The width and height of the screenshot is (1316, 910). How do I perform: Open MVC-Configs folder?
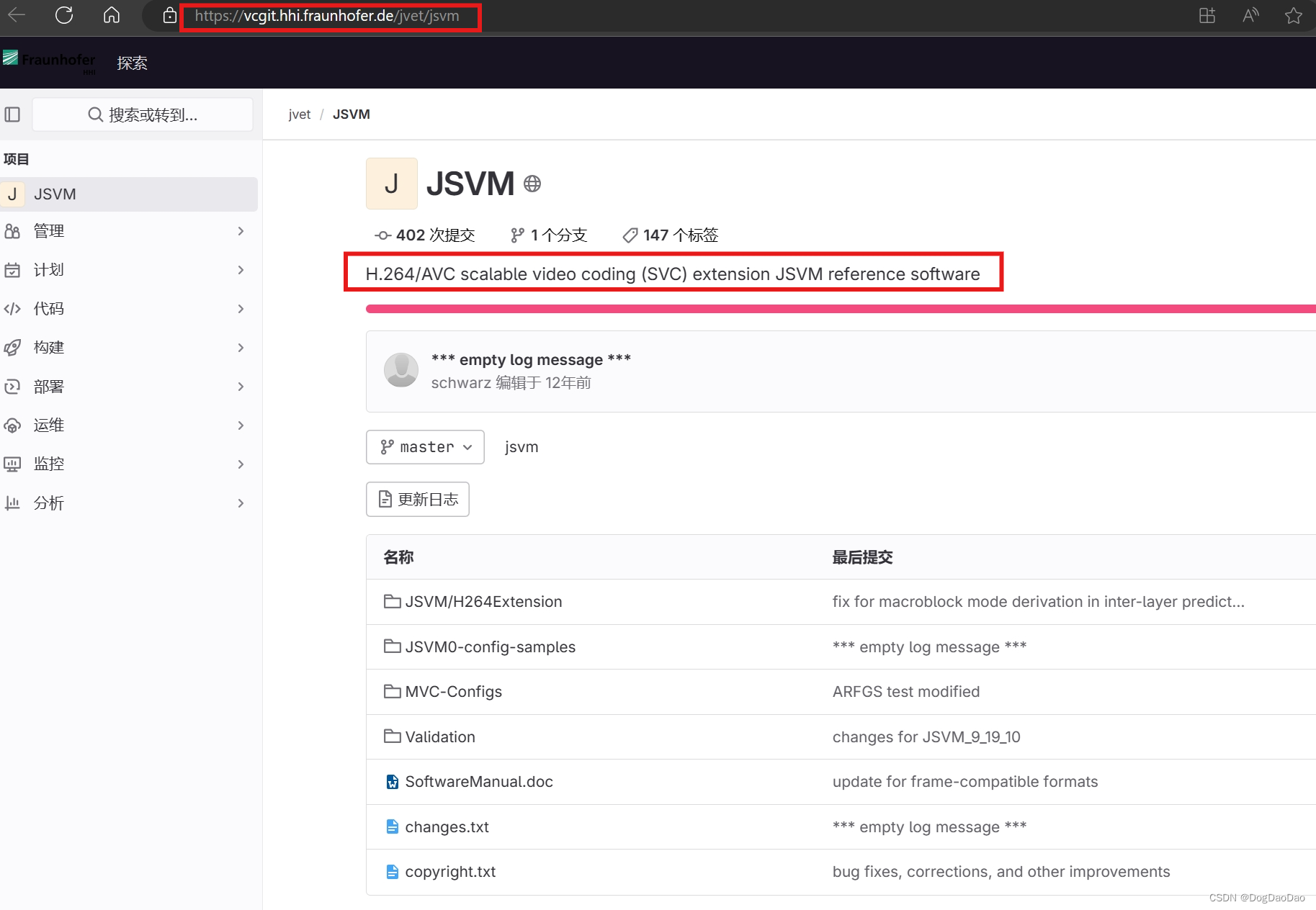point(454,692)
